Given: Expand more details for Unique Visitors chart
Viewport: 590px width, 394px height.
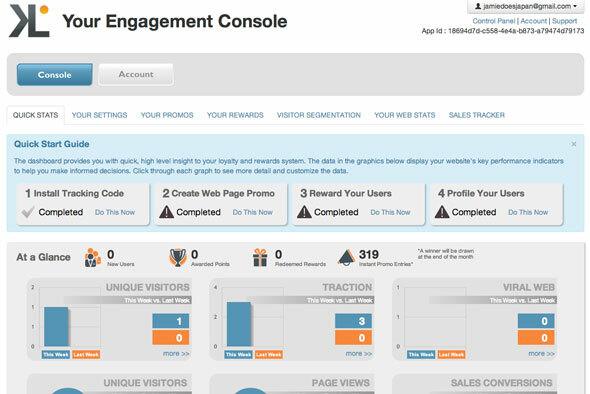Looking at the screenshot, I should [176, 354].
